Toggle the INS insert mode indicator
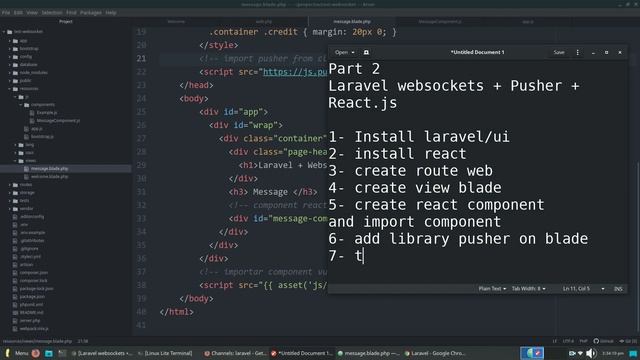This screenshot has height=360, width=640. [618, 289]
